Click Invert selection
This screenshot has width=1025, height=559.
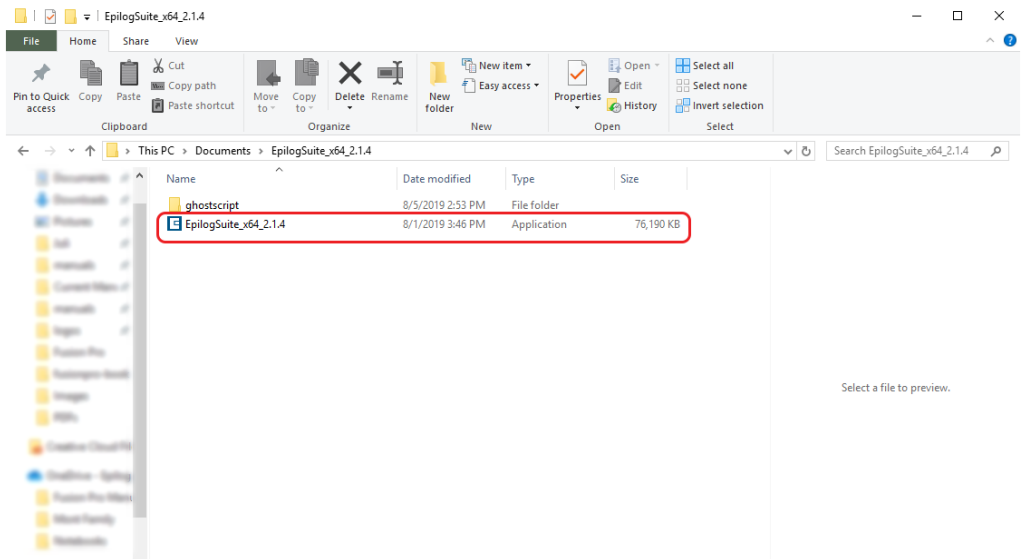click(x=719, y=105)
